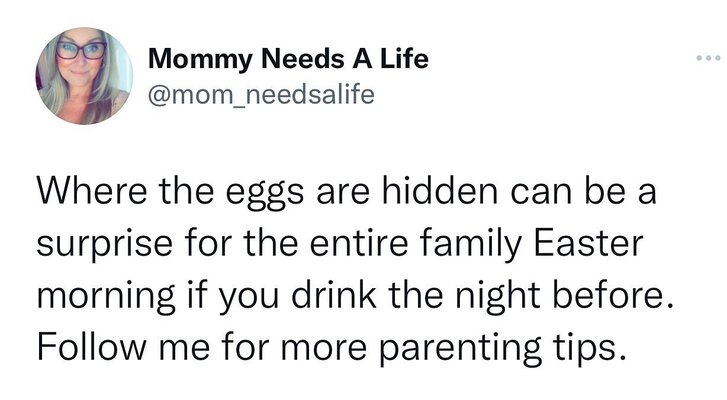Screen dimensions: 727x400
Task: Click the Mommy Needs A Life profile photo
Action: click(x=84, y=76)
